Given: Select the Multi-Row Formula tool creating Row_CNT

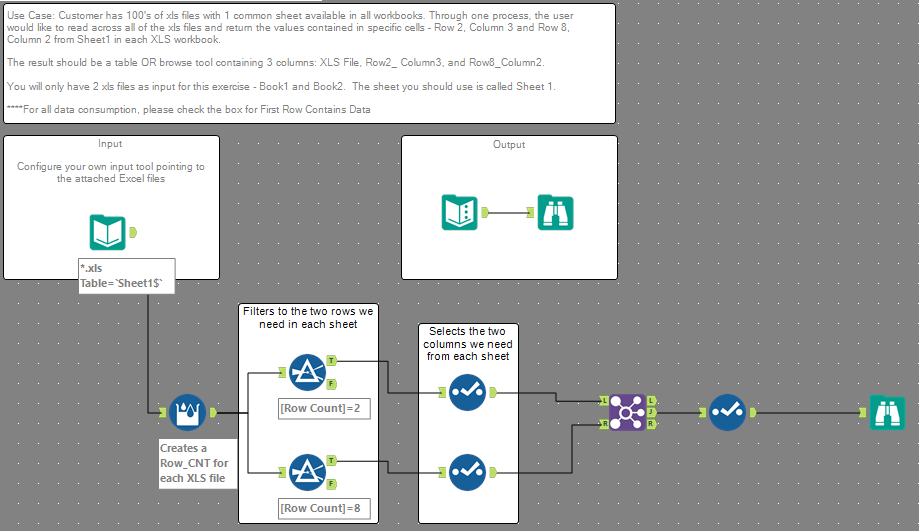Looking at the screenshot, I should (188, 413).
